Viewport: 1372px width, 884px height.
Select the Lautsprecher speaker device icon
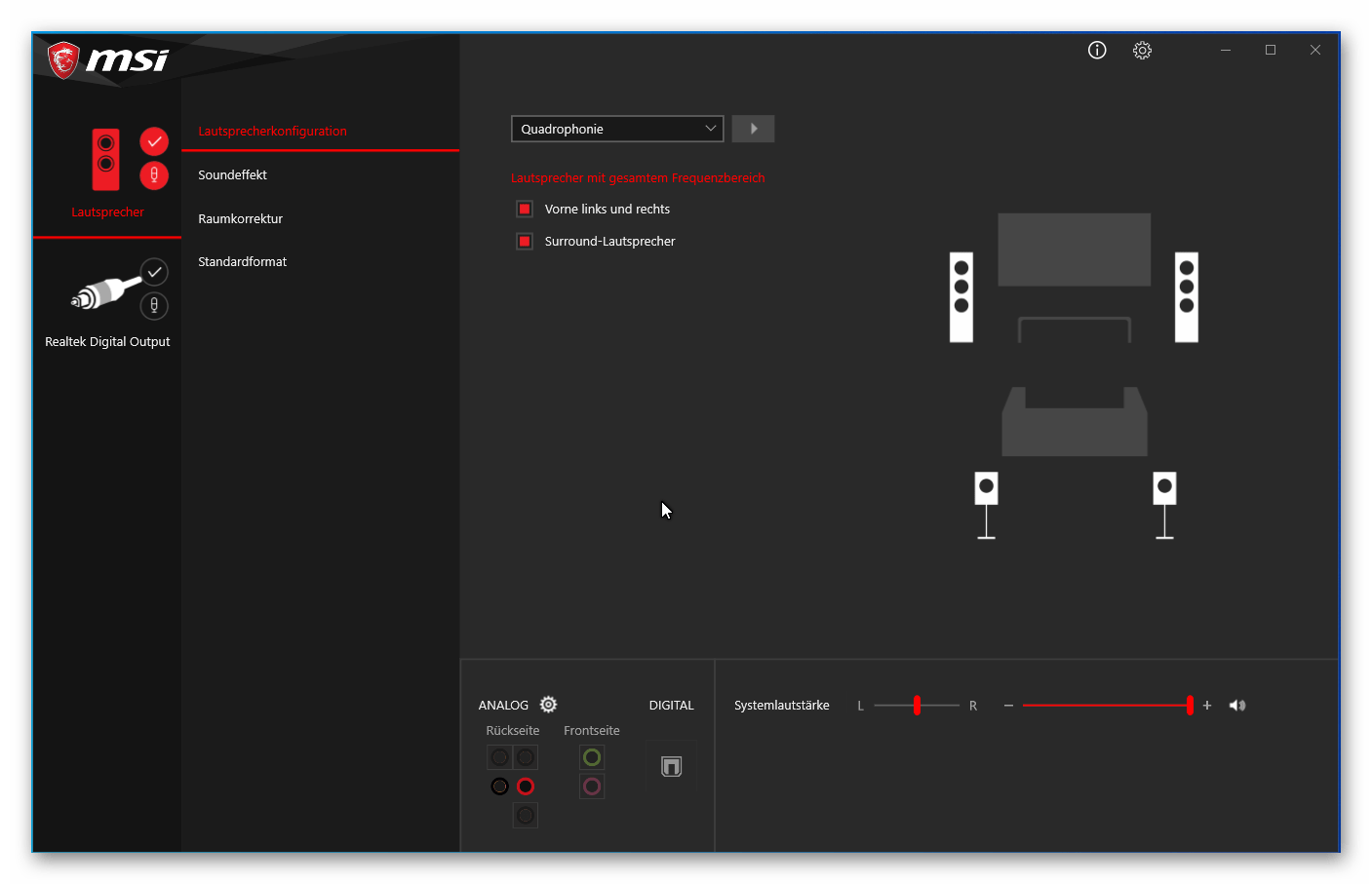tap(107, 161)
